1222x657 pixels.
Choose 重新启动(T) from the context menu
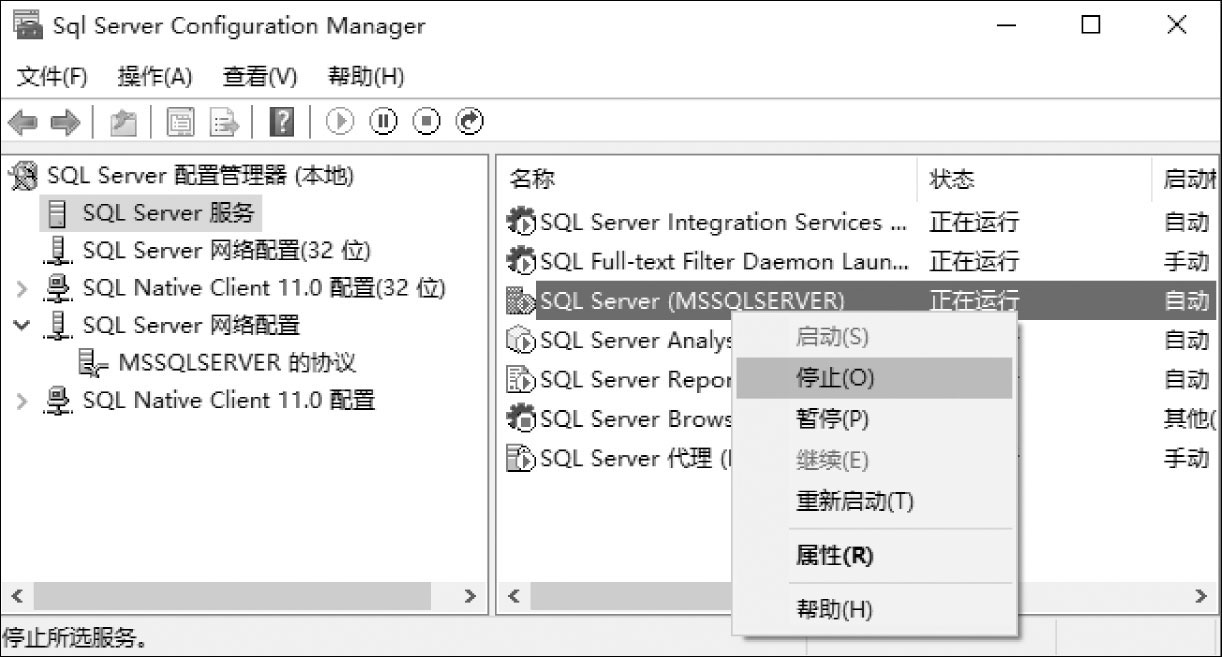click(874, 501)
